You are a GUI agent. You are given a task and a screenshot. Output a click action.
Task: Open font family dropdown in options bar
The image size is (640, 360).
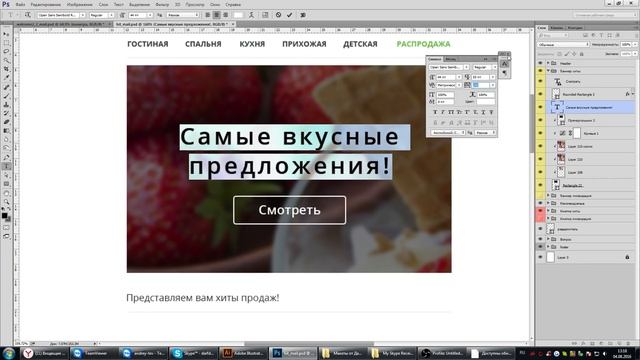82,15
